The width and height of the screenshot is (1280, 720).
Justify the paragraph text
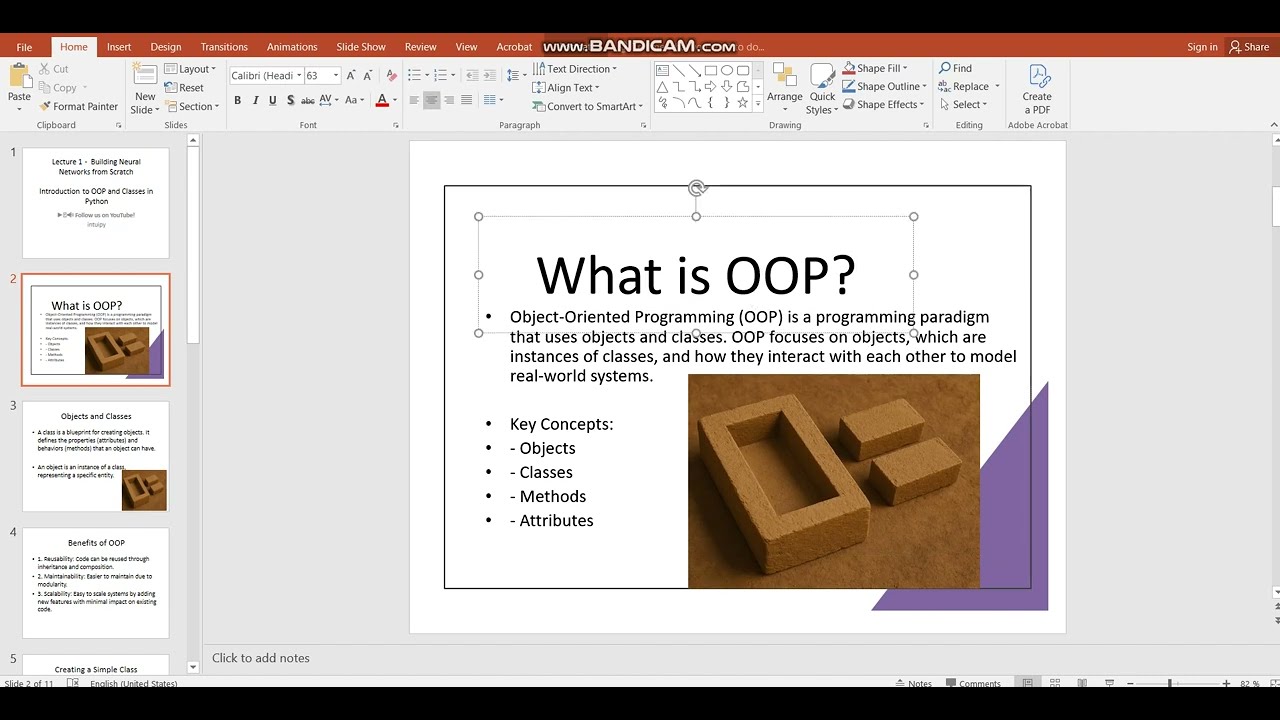pyautogui.click(x=466, y=100)
